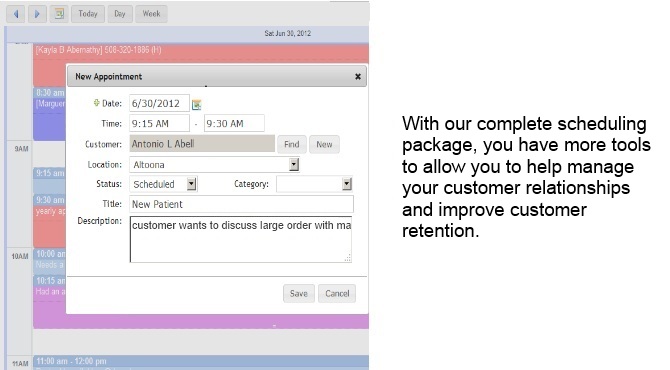670x370 pixels.
Task: Expand the Location dropdown showing Altoona
Action: tap(294, 164)
